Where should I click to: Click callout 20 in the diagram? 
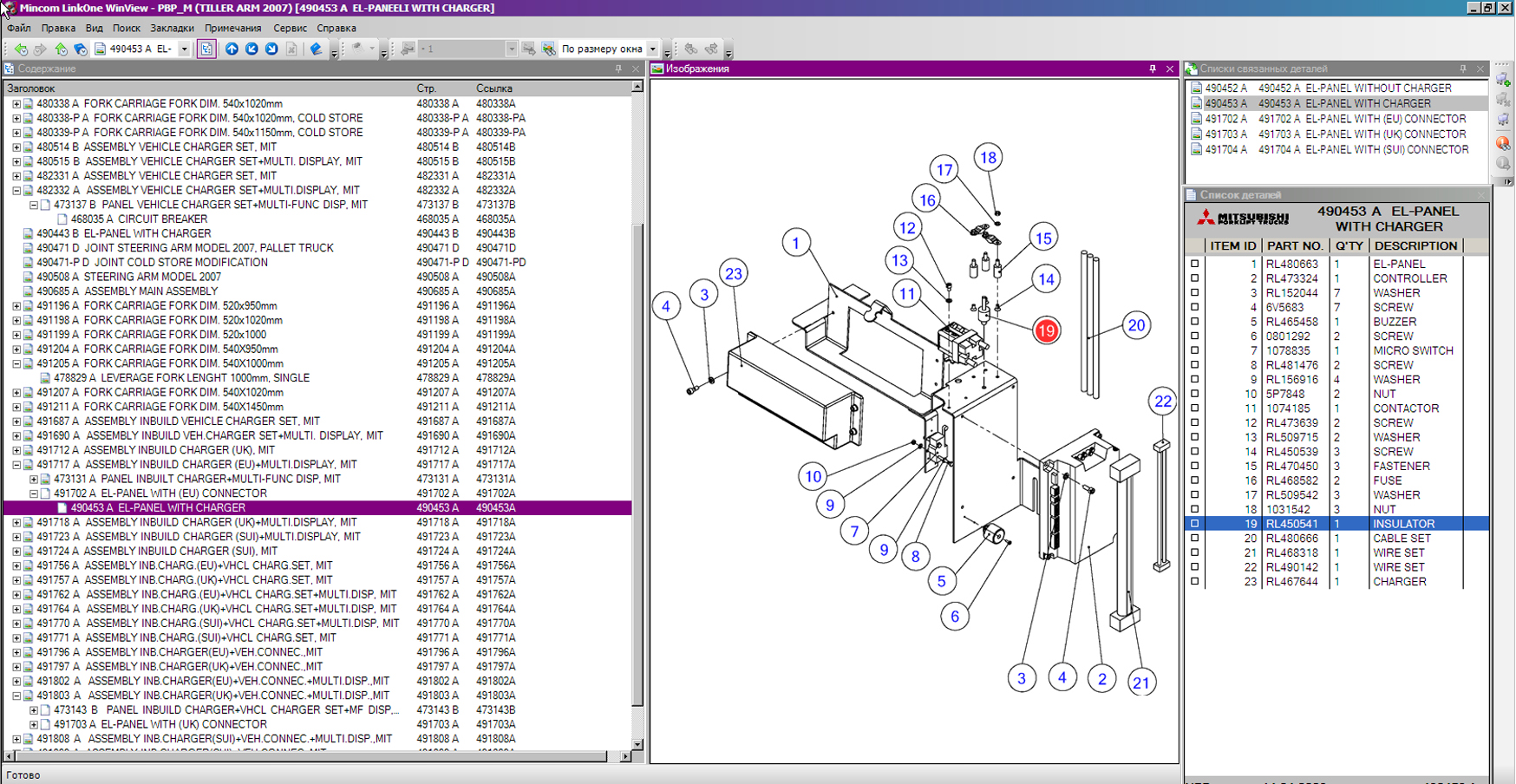(1136, 325)
